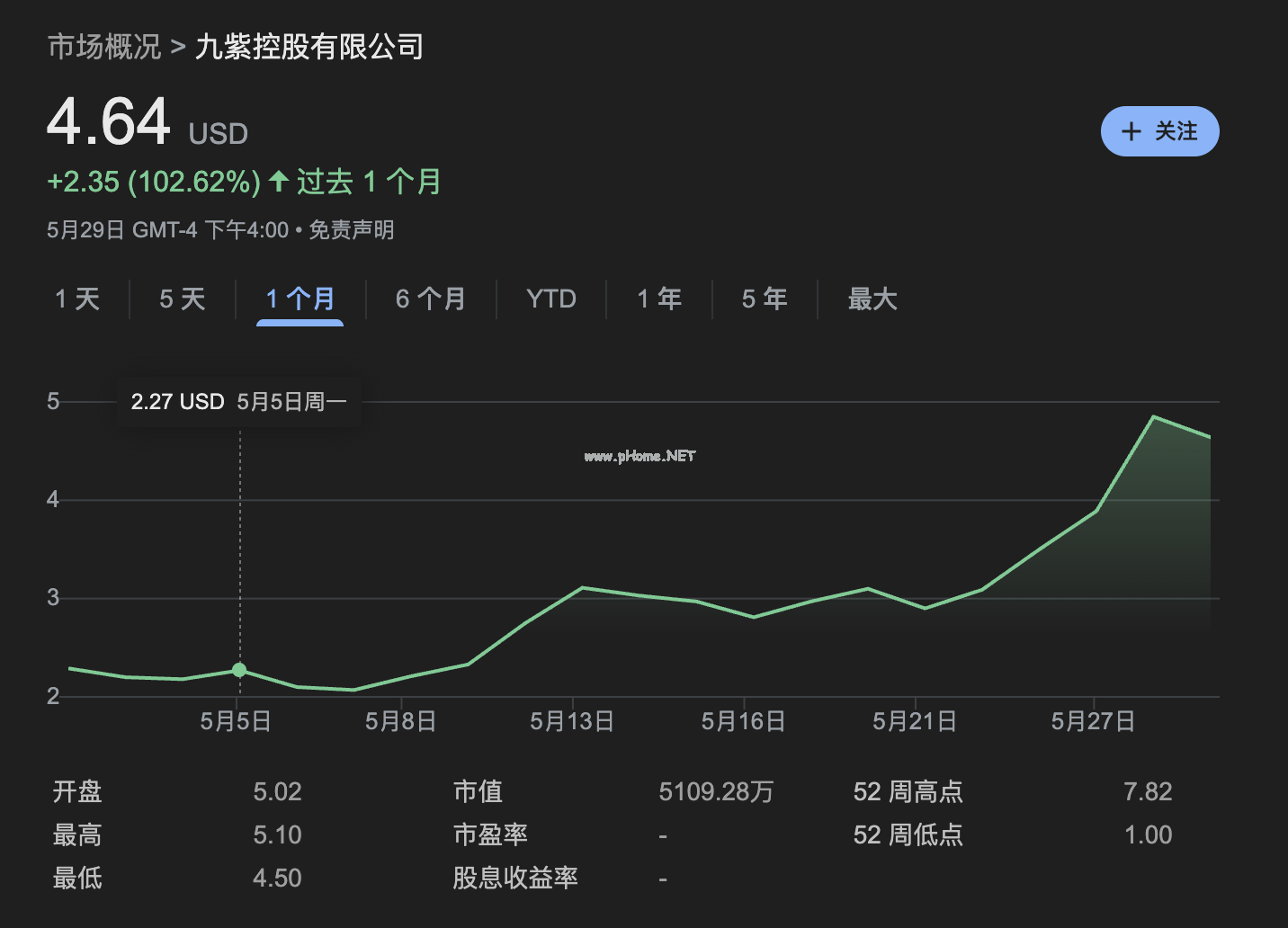Screen dimensions: 1288x928
Task: Click the 5月13日 axis label
Action: [572, 721]
